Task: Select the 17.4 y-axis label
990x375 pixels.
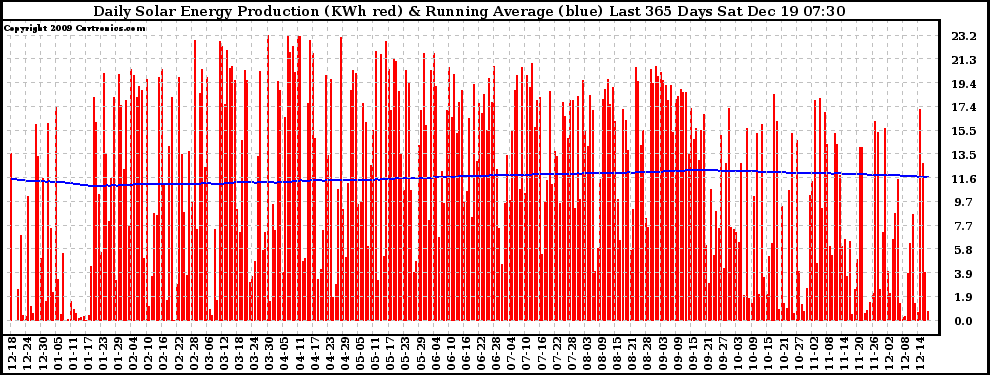Action: (963, 108)
